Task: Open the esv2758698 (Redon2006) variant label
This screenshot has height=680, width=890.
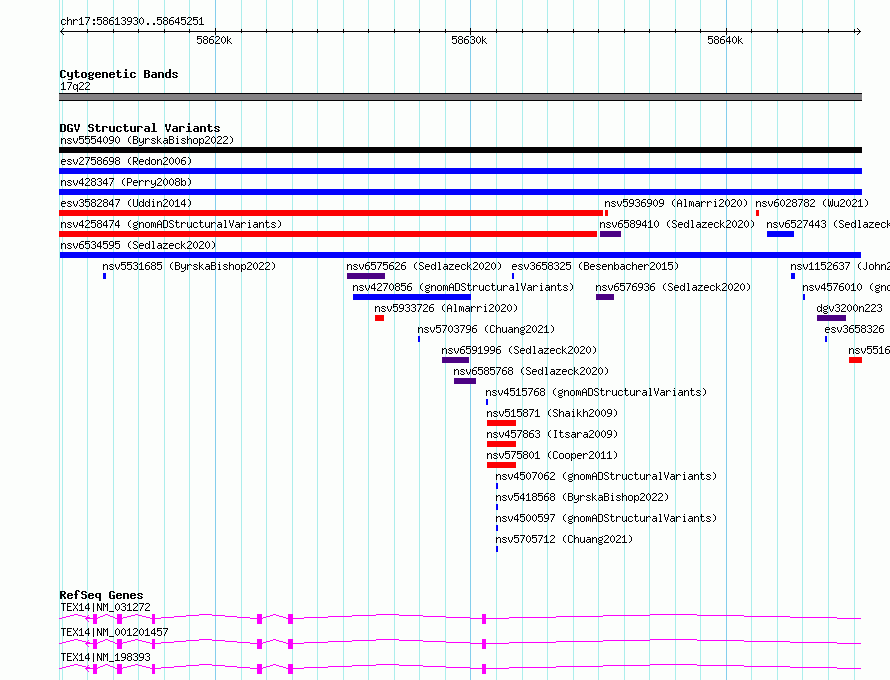Action: (x=126, y=161)
